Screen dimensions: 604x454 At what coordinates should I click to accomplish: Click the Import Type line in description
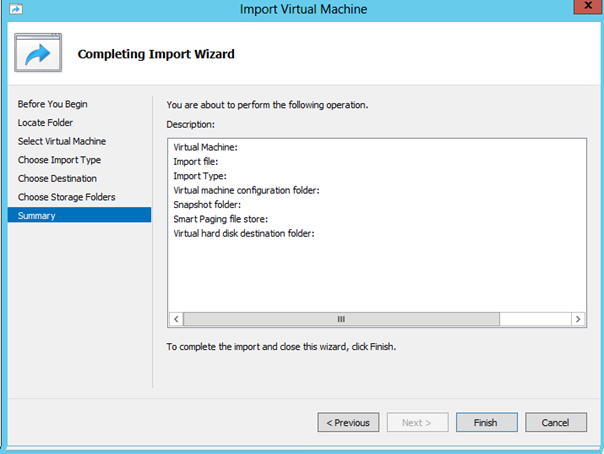pos(200,176)
